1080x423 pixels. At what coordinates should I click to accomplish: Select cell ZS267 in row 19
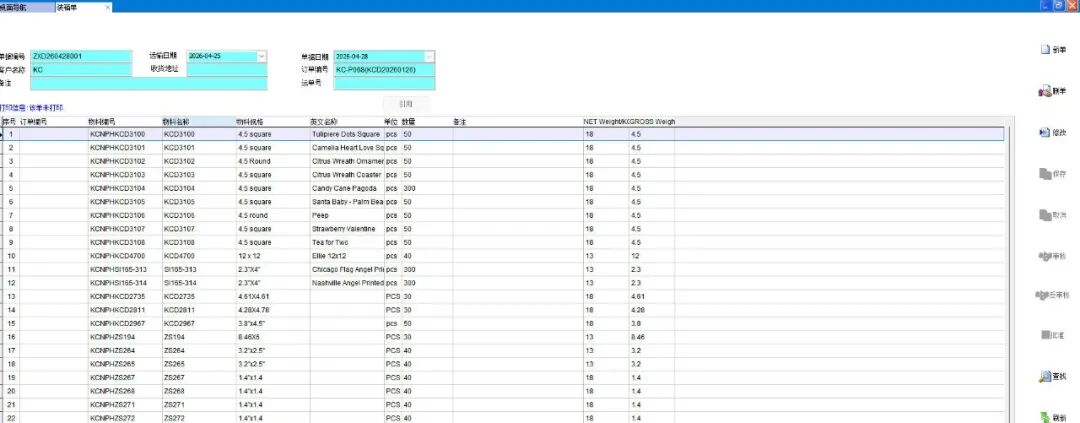[198, 378]
